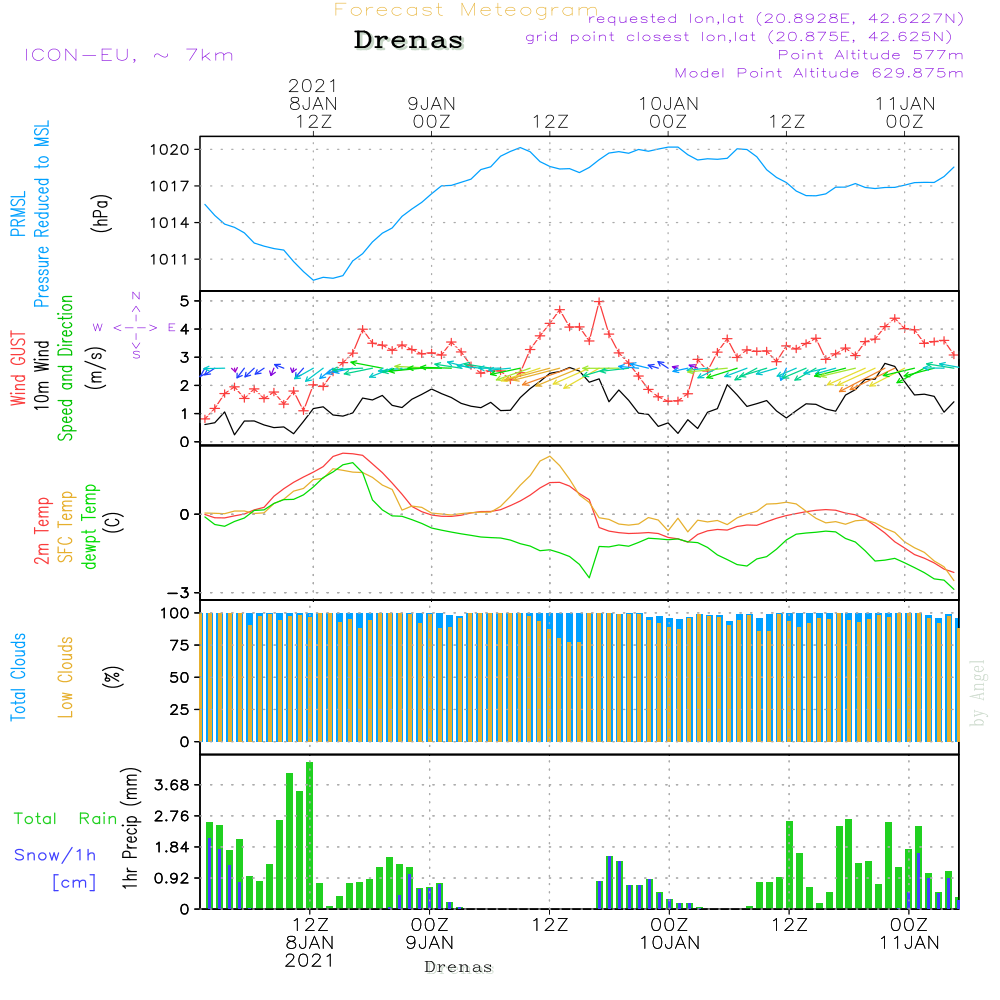Click the 100 tick on cloud axis
The width and height of the screenshot is (1000, 1000).
pos(175,613)
